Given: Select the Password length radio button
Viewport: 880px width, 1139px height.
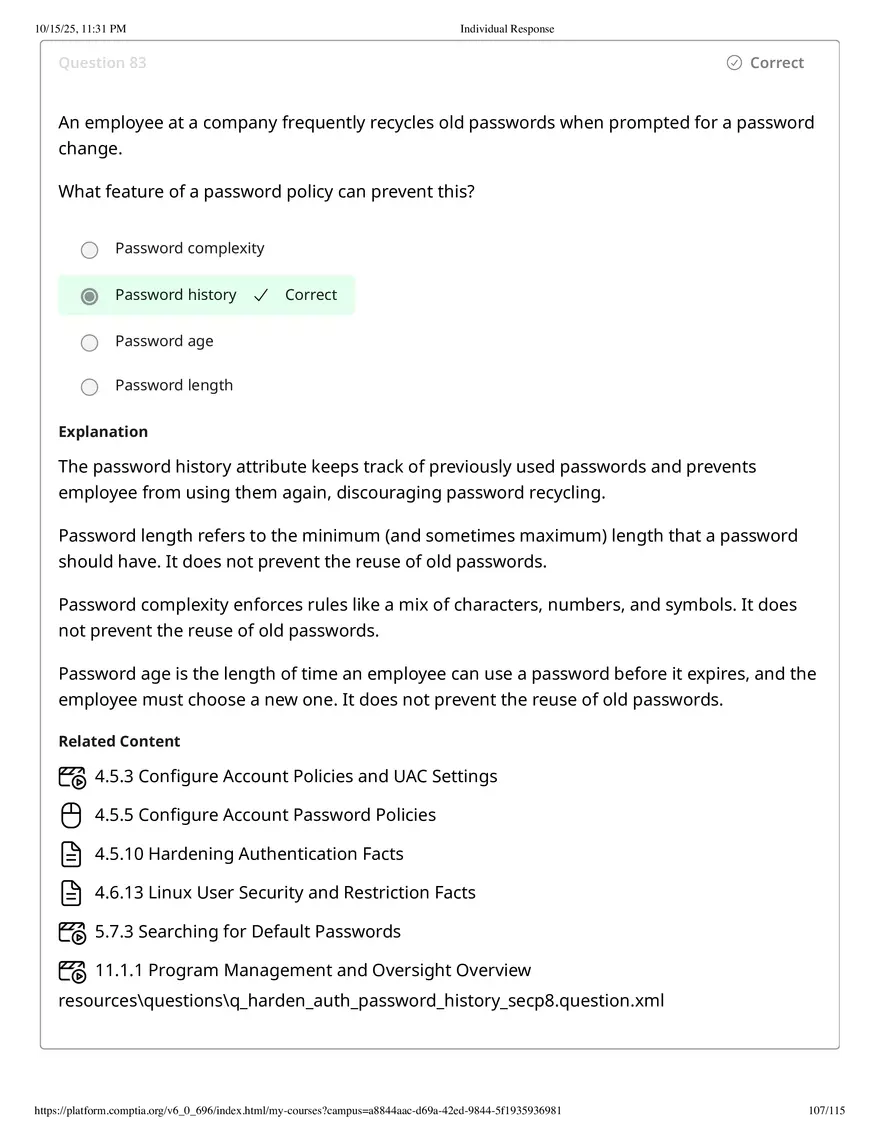Looking at the screenshot, I should coord(89,387).
